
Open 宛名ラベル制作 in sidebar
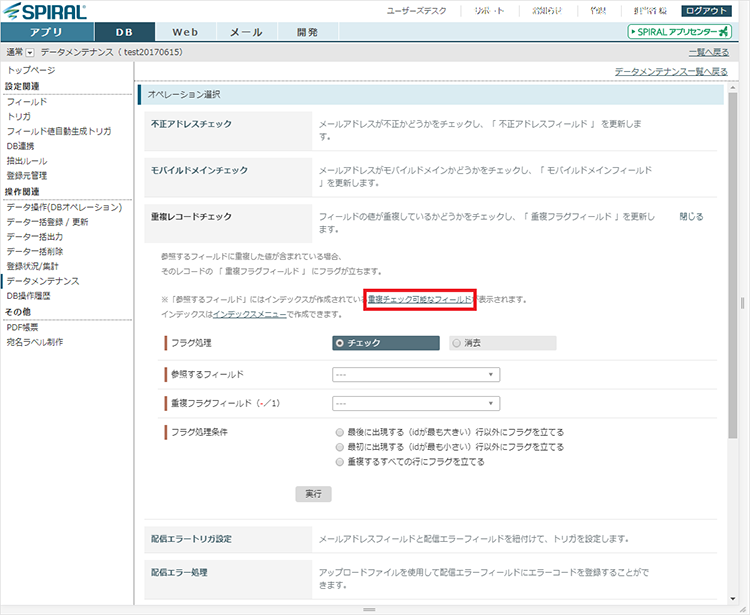pos(34,342)
